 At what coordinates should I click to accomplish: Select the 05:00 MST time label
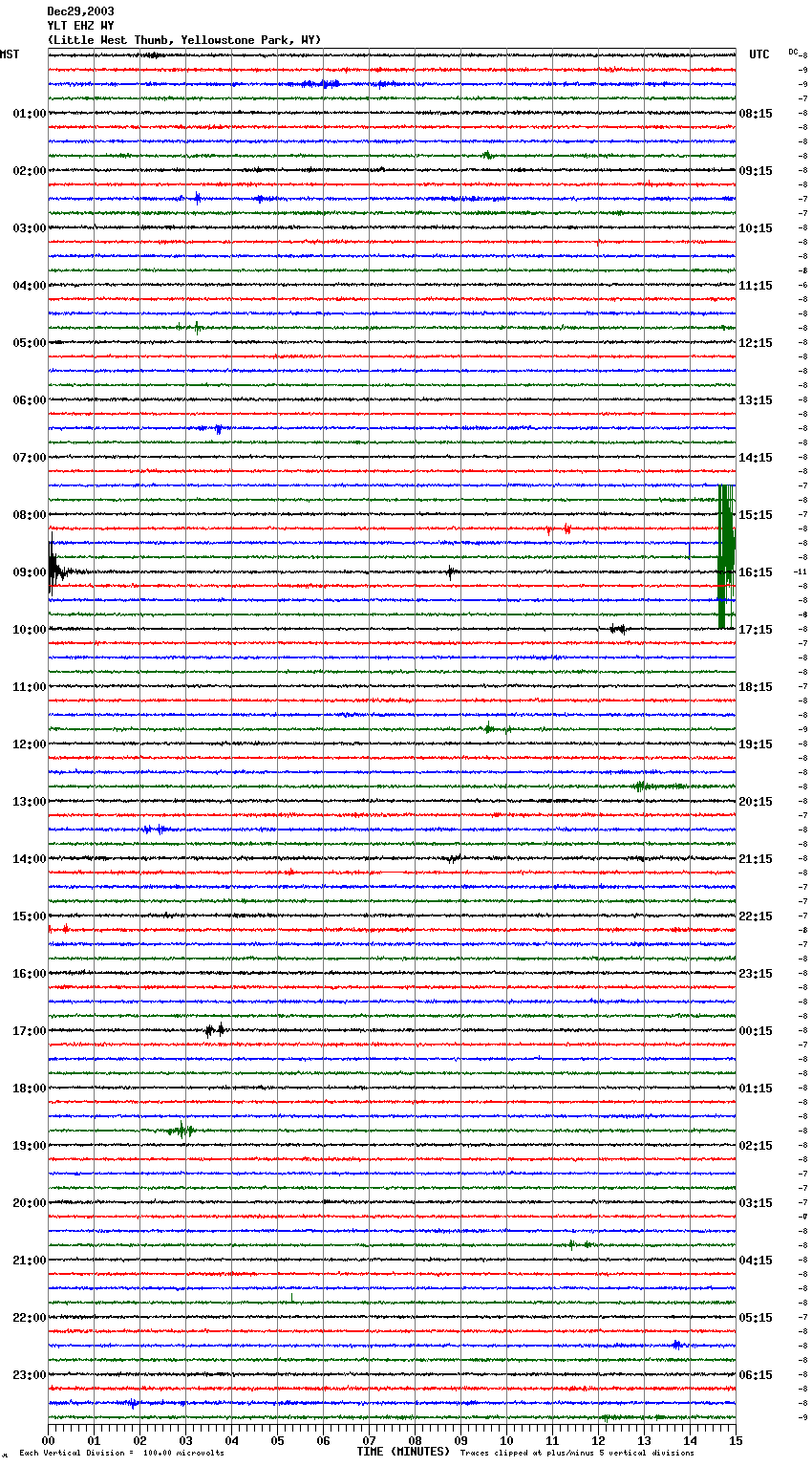pos(30,343)
